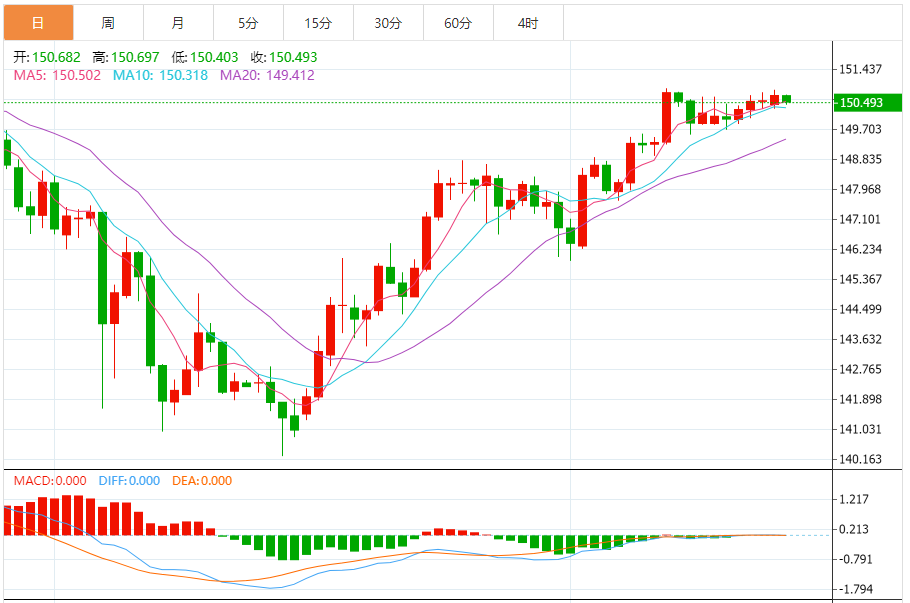The height and width of the screenshot is (603, 910).
Task: Click the -0.791 MACD axis label
Action: pyautogui.click(x=854, y=559)
